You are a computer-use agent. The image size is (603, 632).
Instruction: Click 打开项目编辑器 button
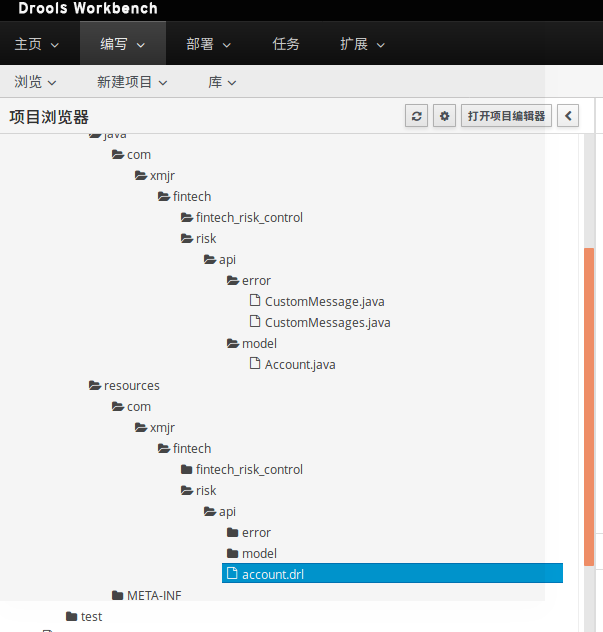[506, 116]
